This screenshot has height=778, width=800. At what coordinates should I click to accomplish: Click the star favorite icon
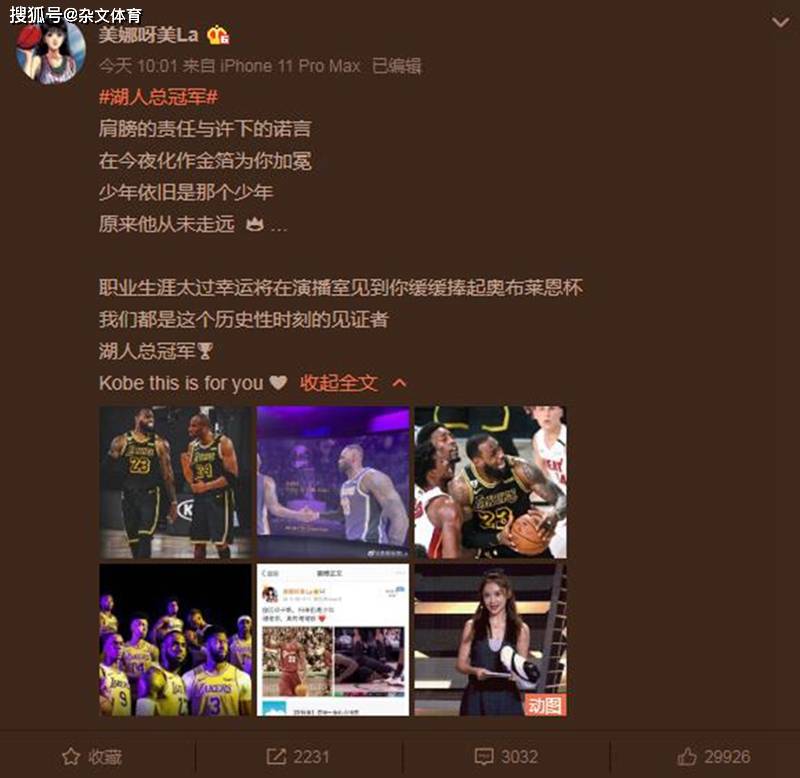pyautogui.click(x=71, y=757)
